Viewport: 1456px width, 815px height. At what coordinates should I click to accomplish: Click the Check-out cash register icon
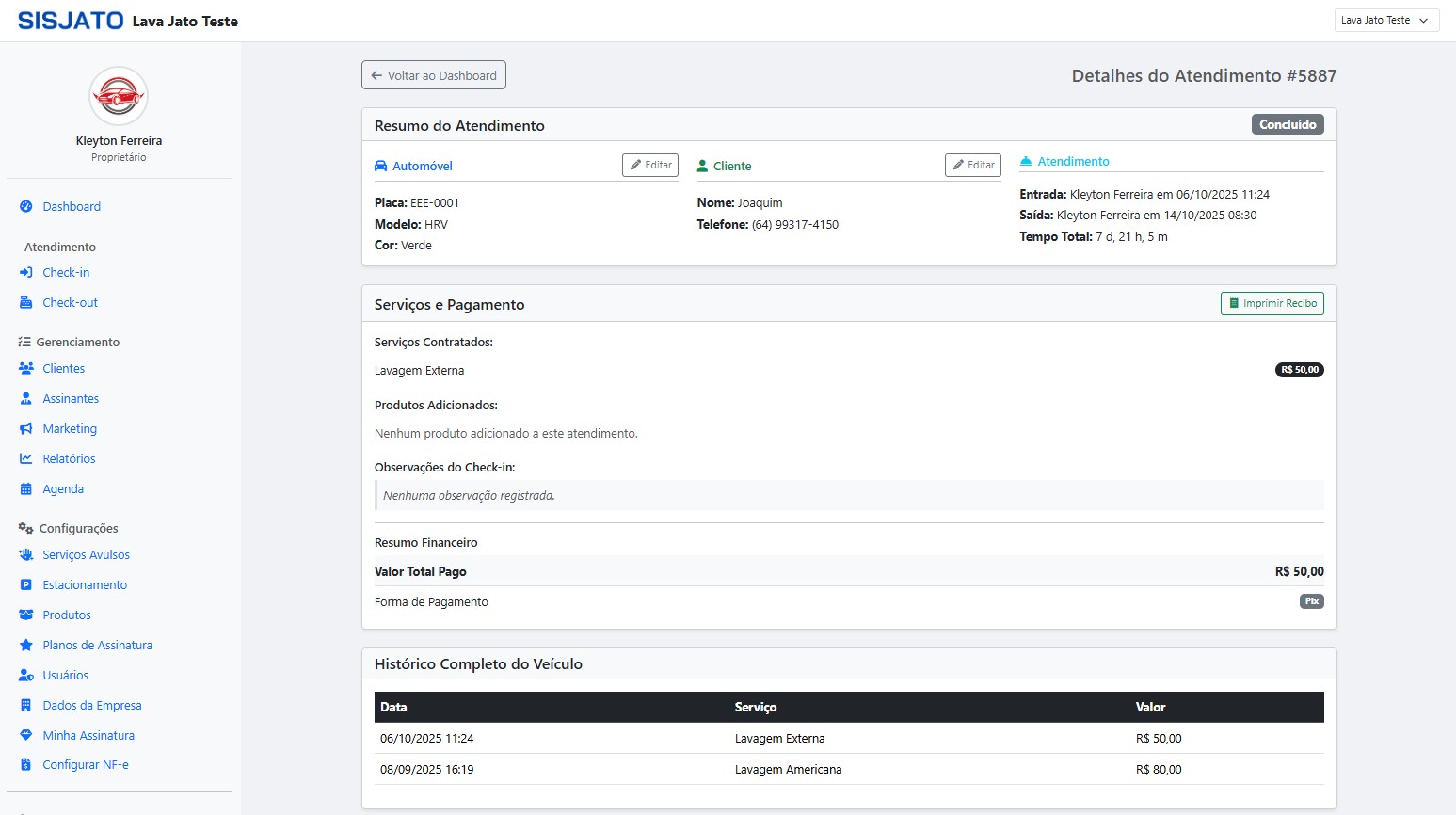(x=26, y=302)
